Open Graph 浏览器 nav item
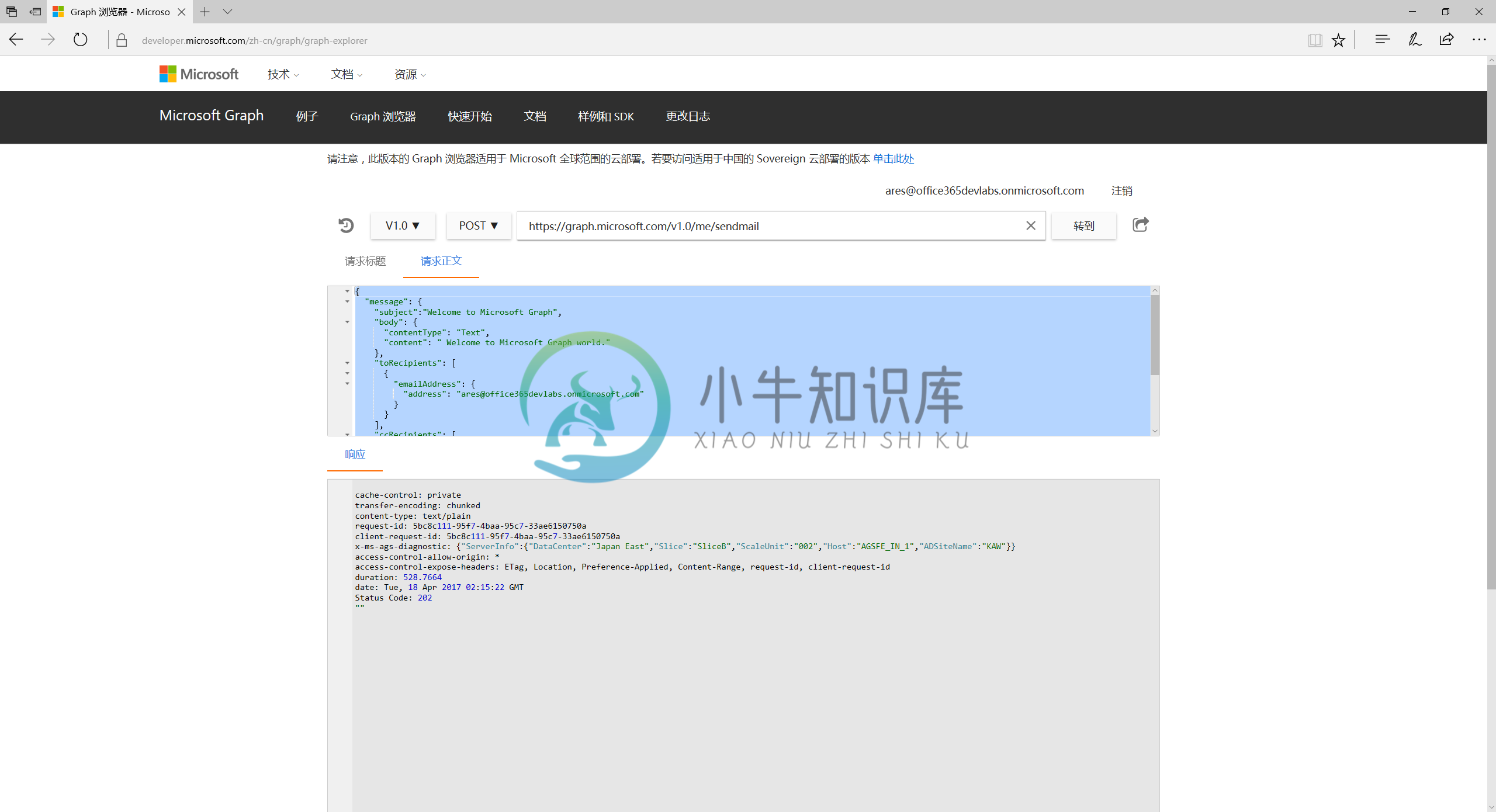 383,116
